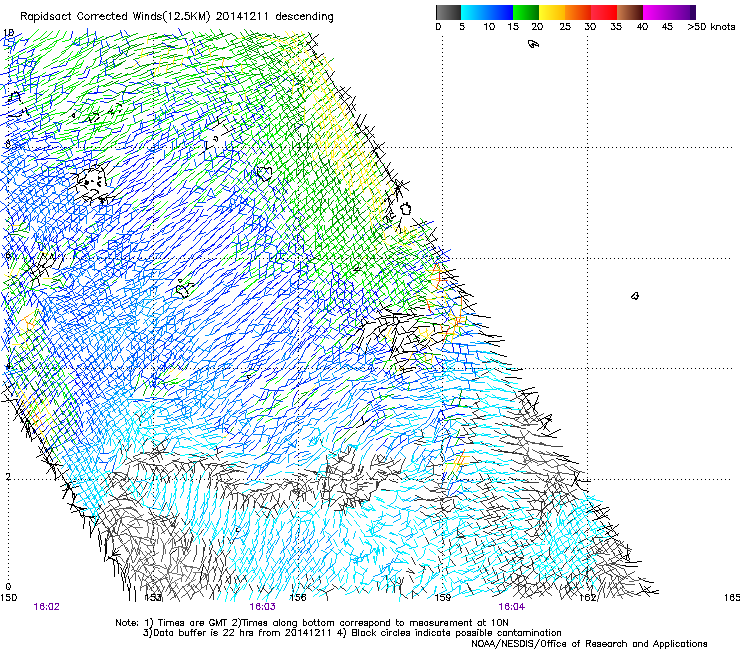Viewport: 740px width, 650px height.
Task: Click the '159' longitude axis label
Action: (x=443, y=598)
